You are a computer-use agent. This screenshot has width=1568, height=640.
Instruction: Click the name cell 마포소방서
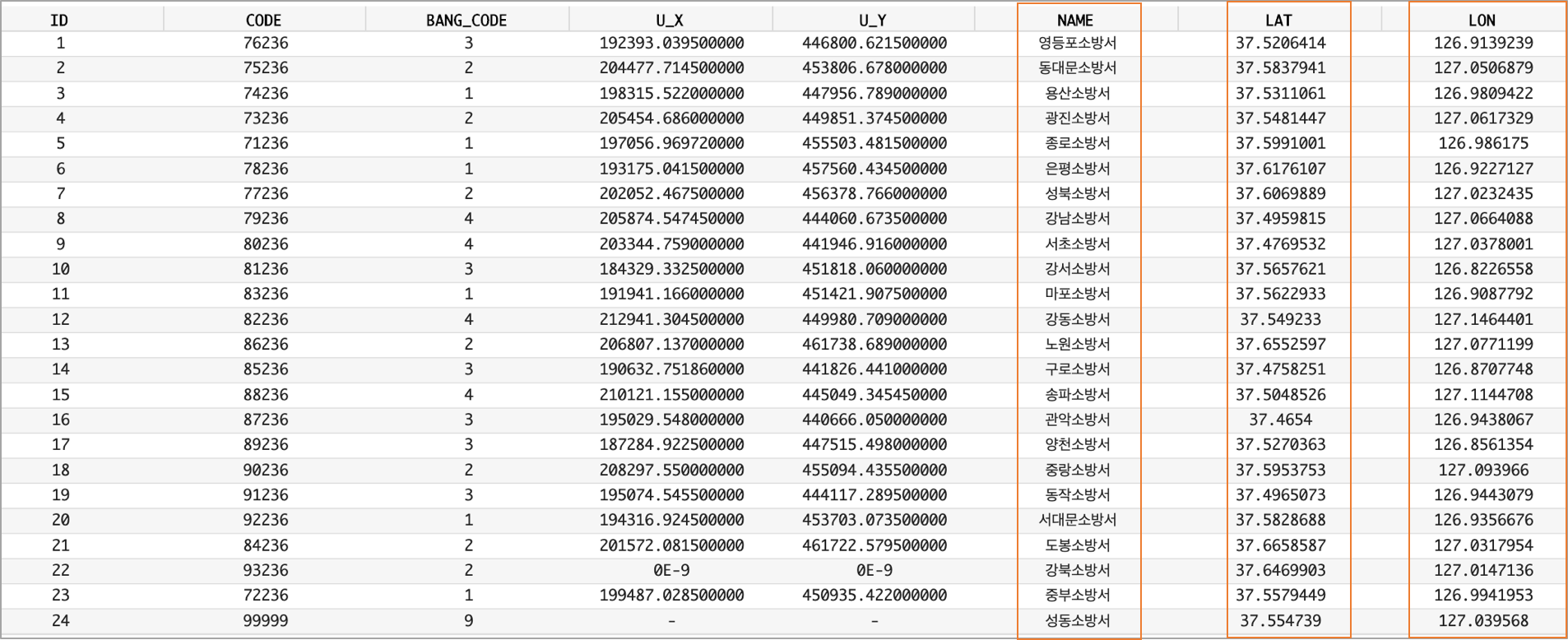[x=1078, y=294]
